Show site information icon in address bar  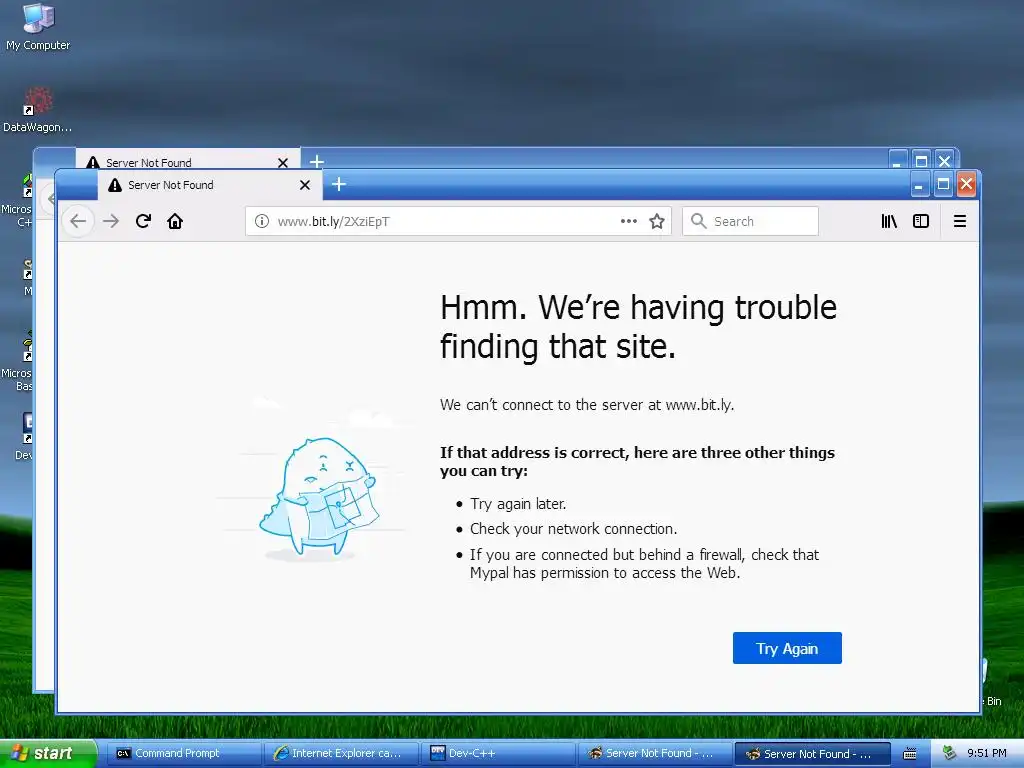262,221
